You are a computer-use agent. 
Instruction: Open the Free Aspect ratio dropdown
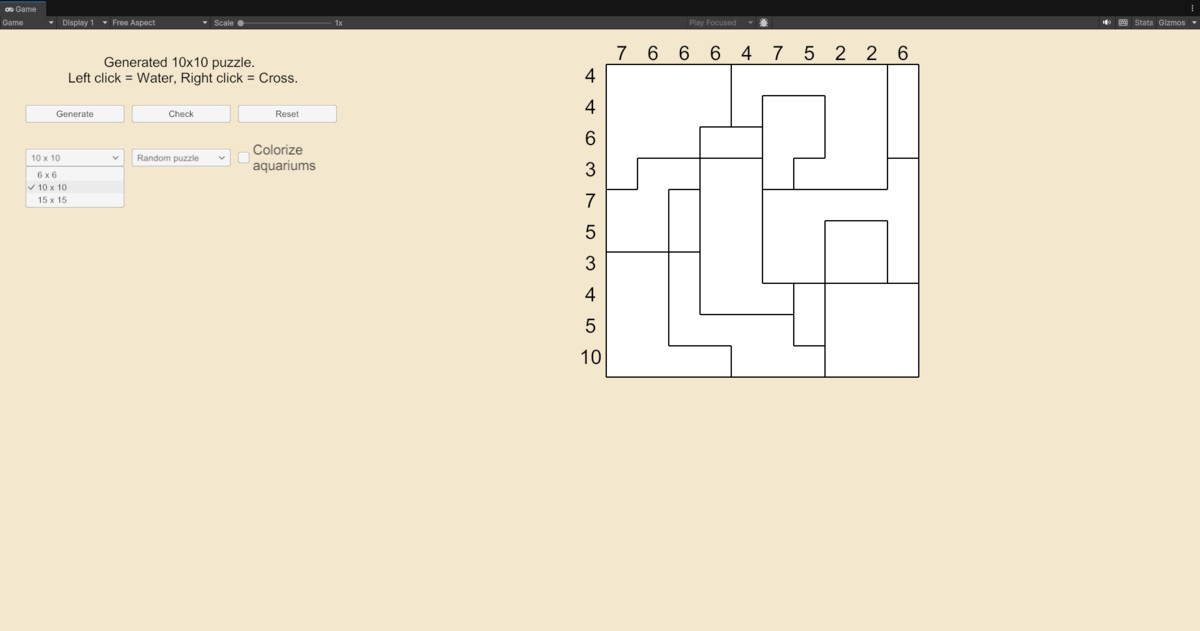point(160,22)
